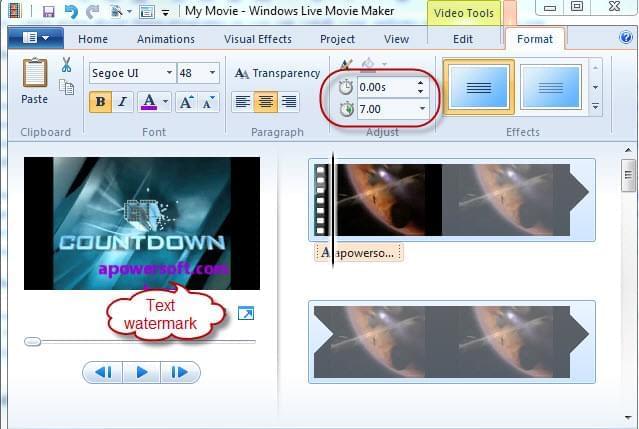Open Help via the question mark icon
Screen dimensions: 639x429
[x=626, y=39]
